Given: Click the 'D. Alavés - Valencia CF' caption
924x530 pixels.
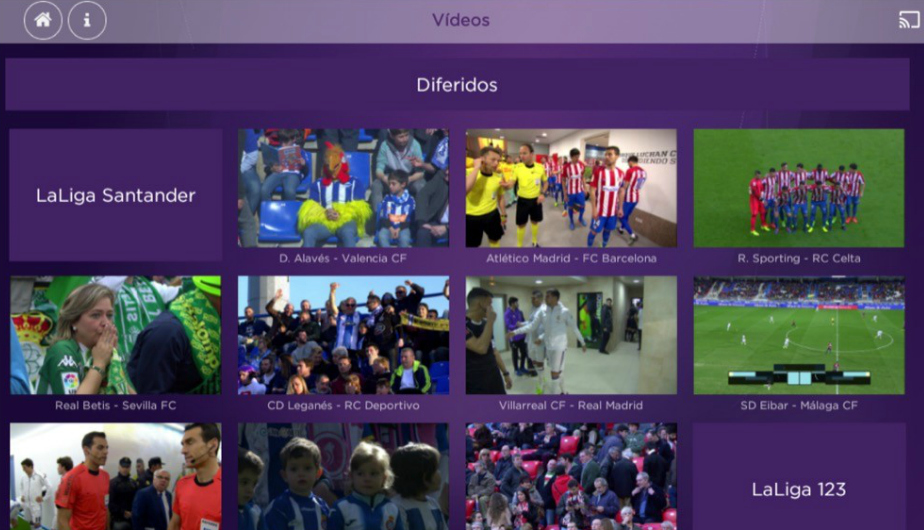Looking at the screenshot, I should pos(343,258).
